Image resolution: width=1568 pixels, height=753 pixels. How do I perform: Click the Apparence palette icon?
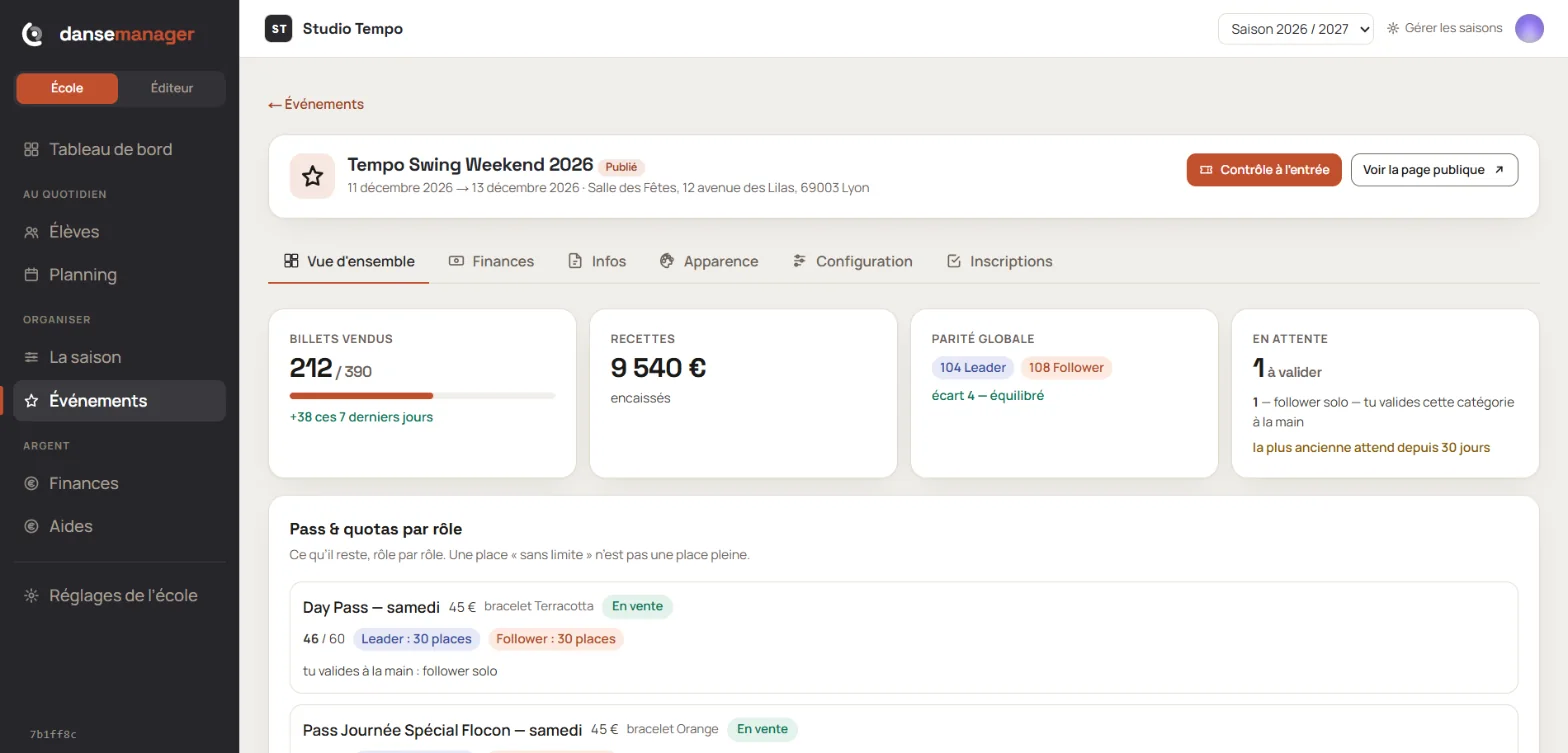[667, 261]
